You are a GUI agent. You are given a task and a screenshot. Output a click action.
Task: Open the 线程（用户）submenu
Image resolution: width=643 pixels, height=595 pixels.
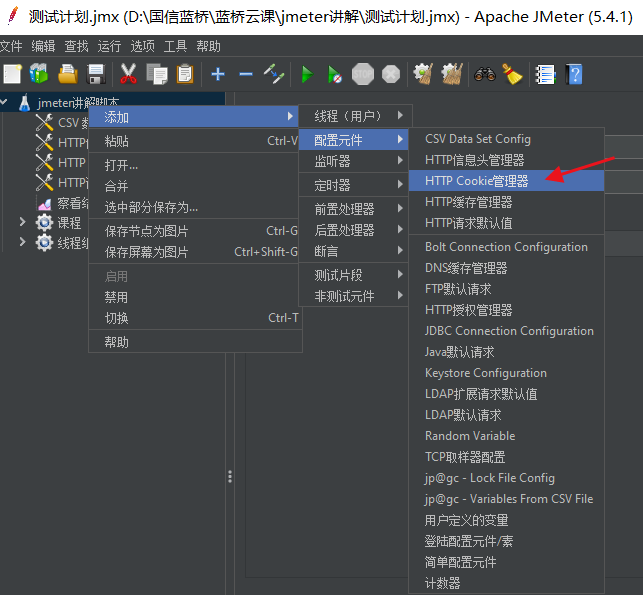355,116
